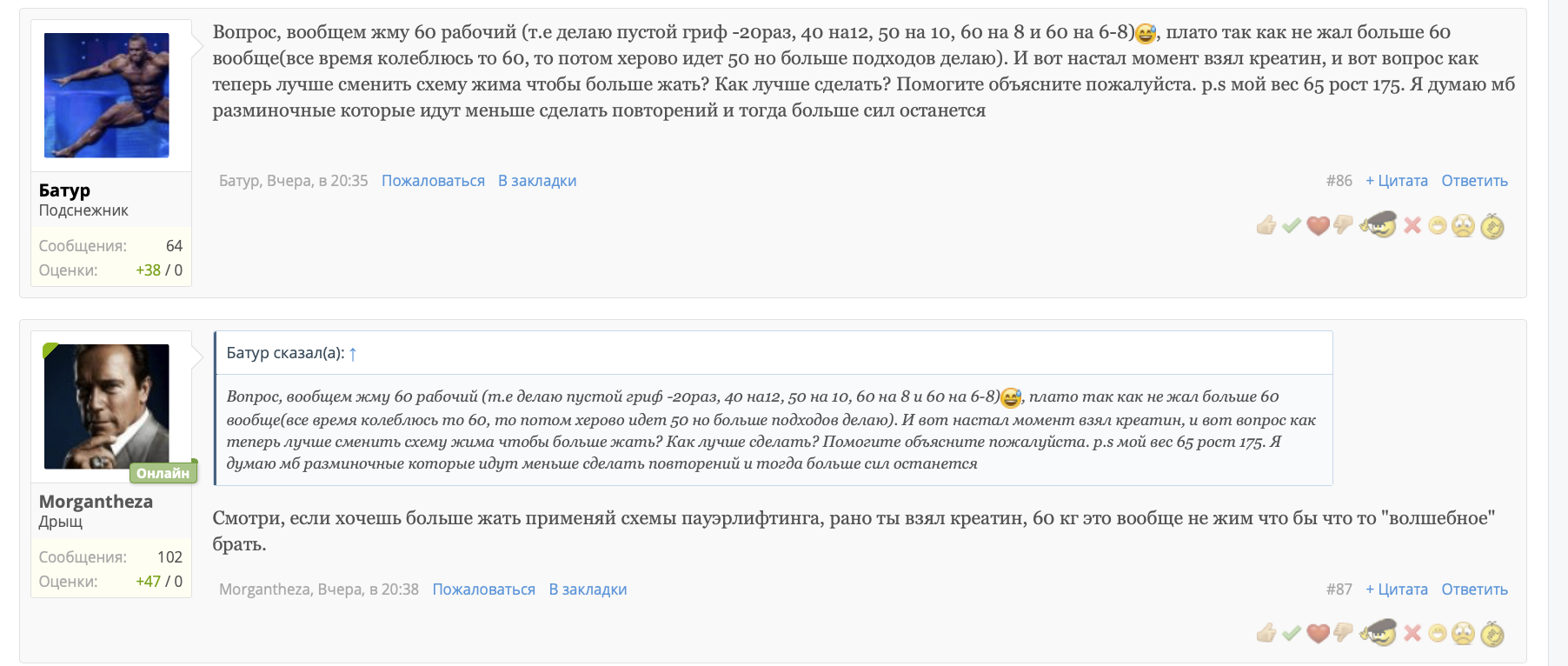Open the #87 post permalink
The height and width of the screenshot is (666, 1568).
pyautogui.click(x=1339, y=589)
